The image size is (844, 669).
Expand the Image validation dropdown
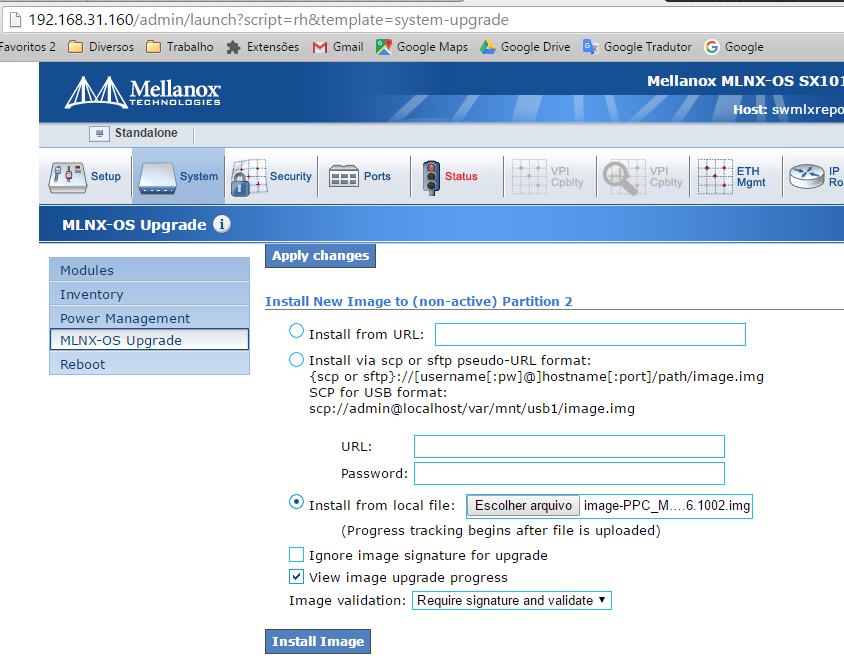[x=511, y=601]
